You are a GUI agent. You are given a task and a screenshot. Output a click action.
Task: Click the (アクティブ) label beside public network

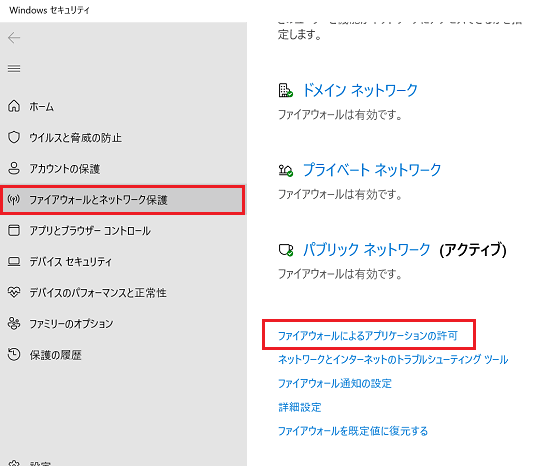click(x=473, y=250)
